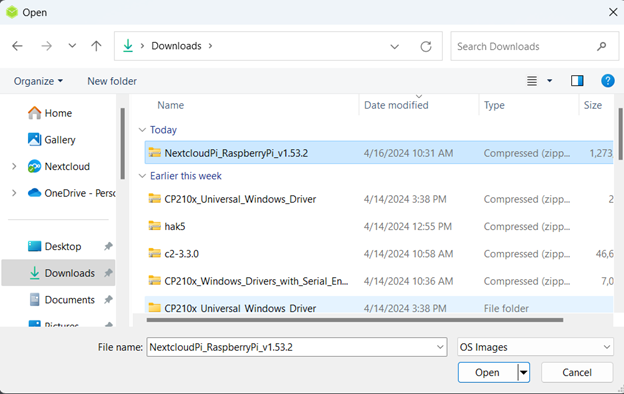
Task: Click the horizontal scrollbar of file list
Action: pos(355,320)
